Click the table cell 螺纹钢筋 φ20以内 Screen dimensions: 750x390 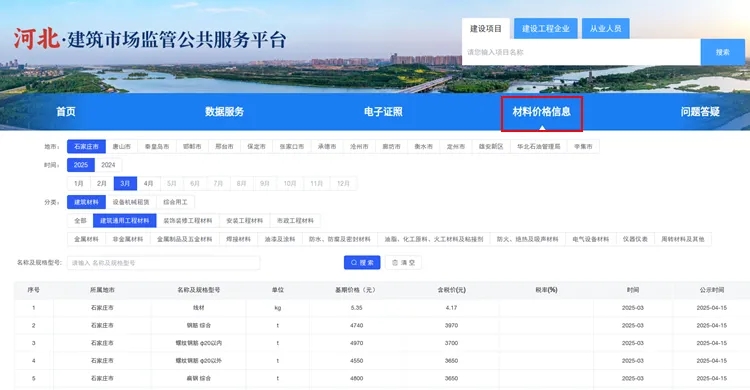point(199,343)
